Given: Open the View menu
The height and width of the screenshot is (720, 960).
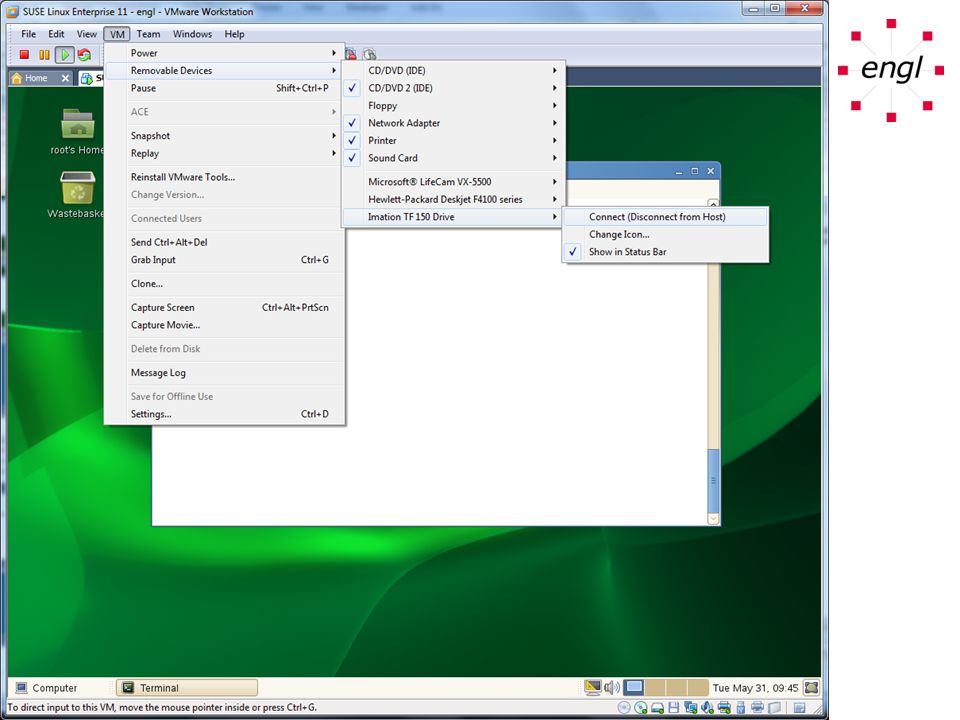Looking at the screenshot, I should (x=86, y=34).
